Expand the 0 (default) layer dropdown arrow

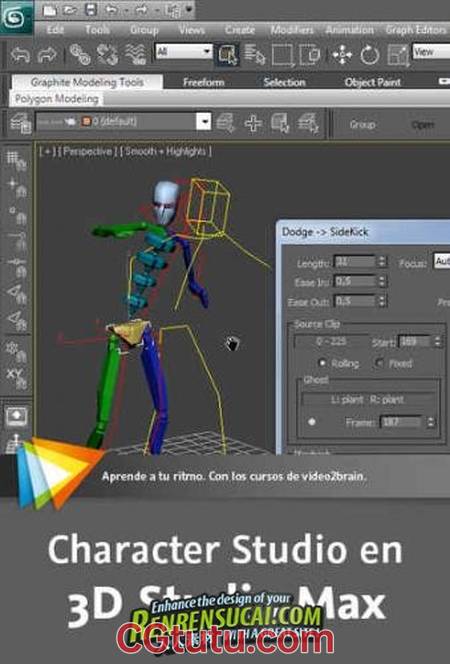click(204, 122)
